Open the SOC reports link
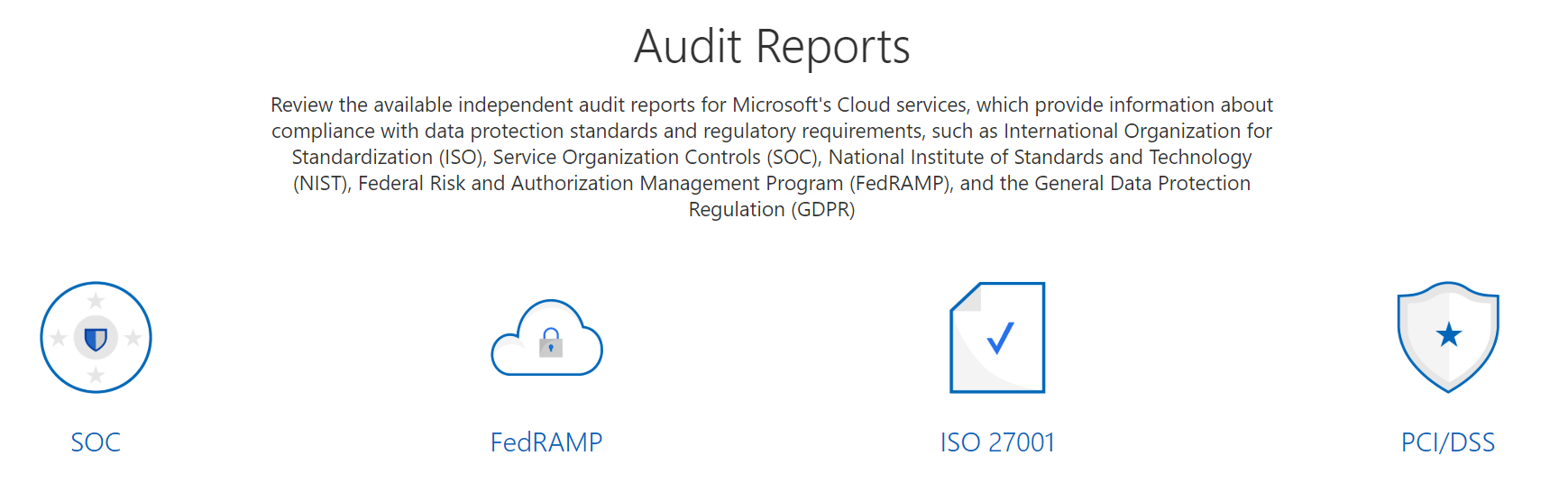The image size is (1568, 501). coord(96,442)
